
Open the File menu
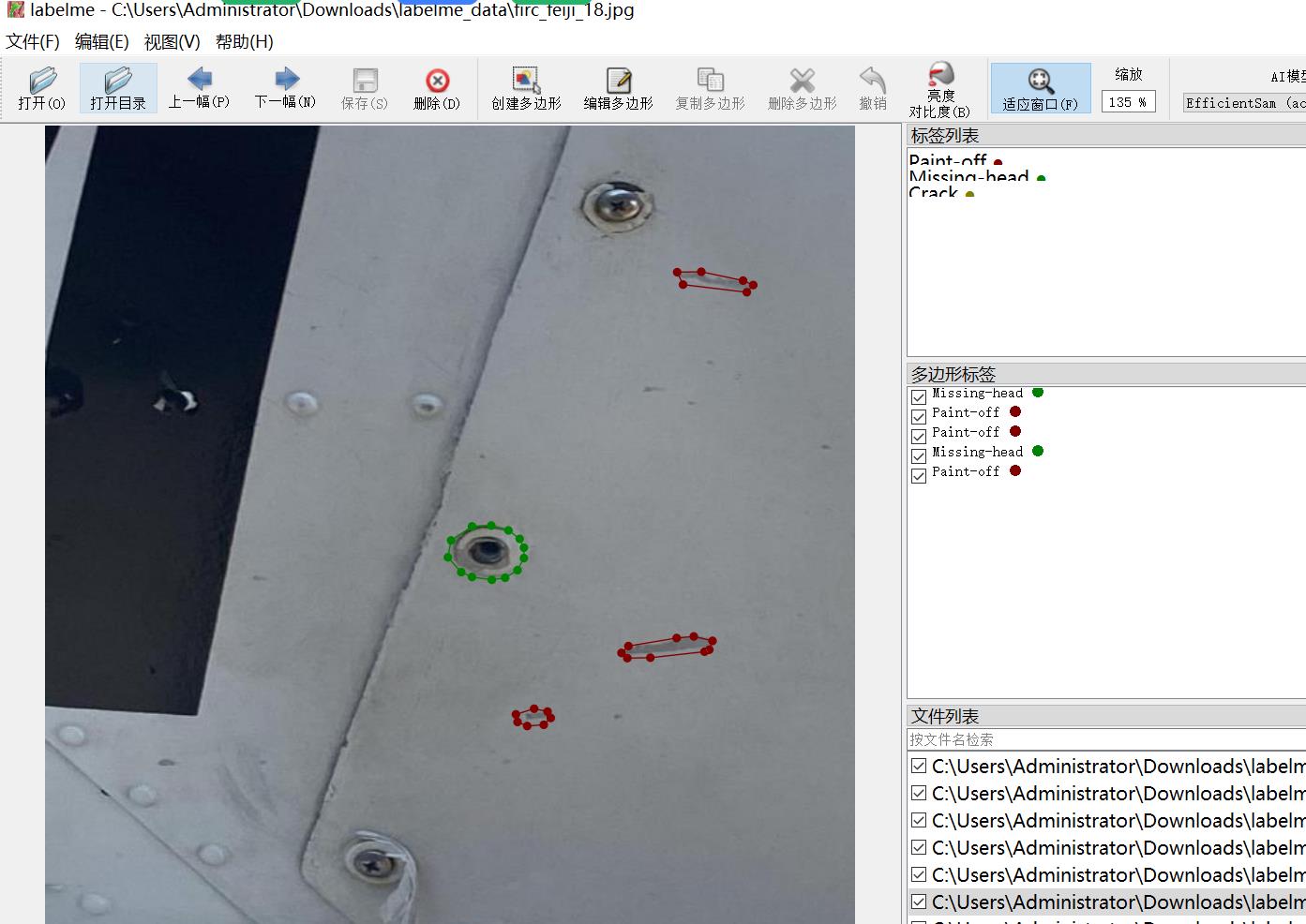point(33,41)
